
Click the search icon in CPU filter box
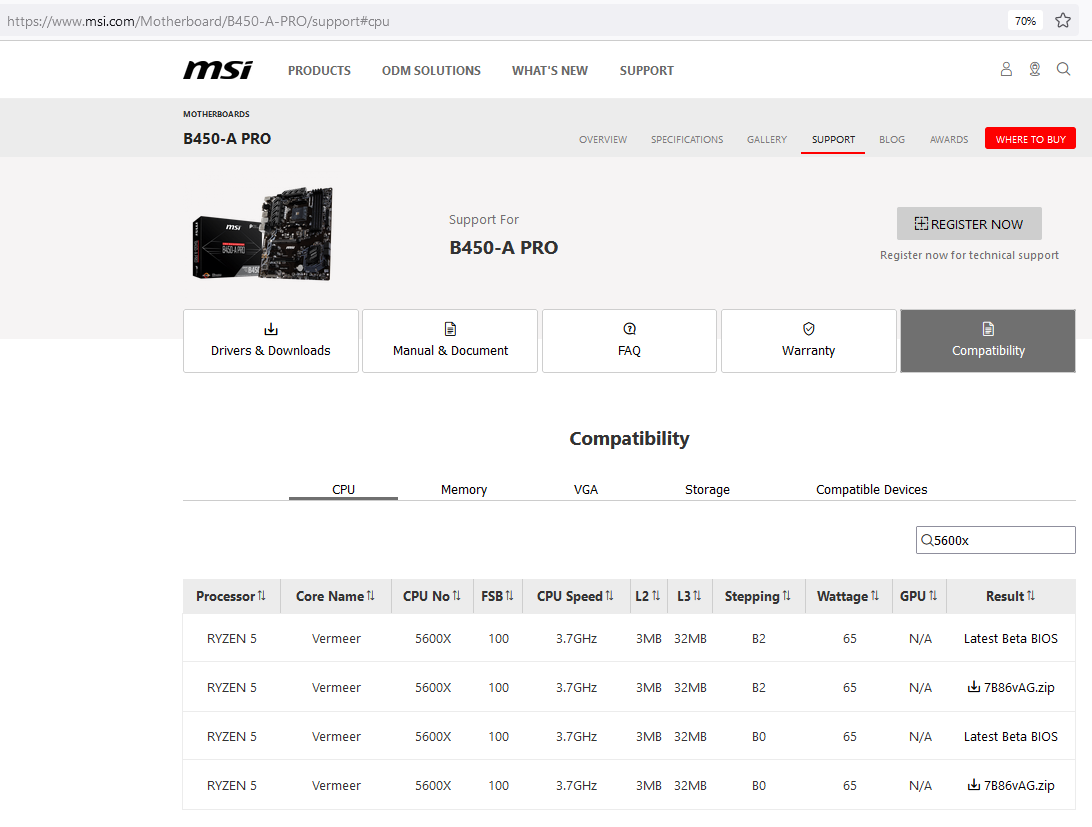click(927, 540)
